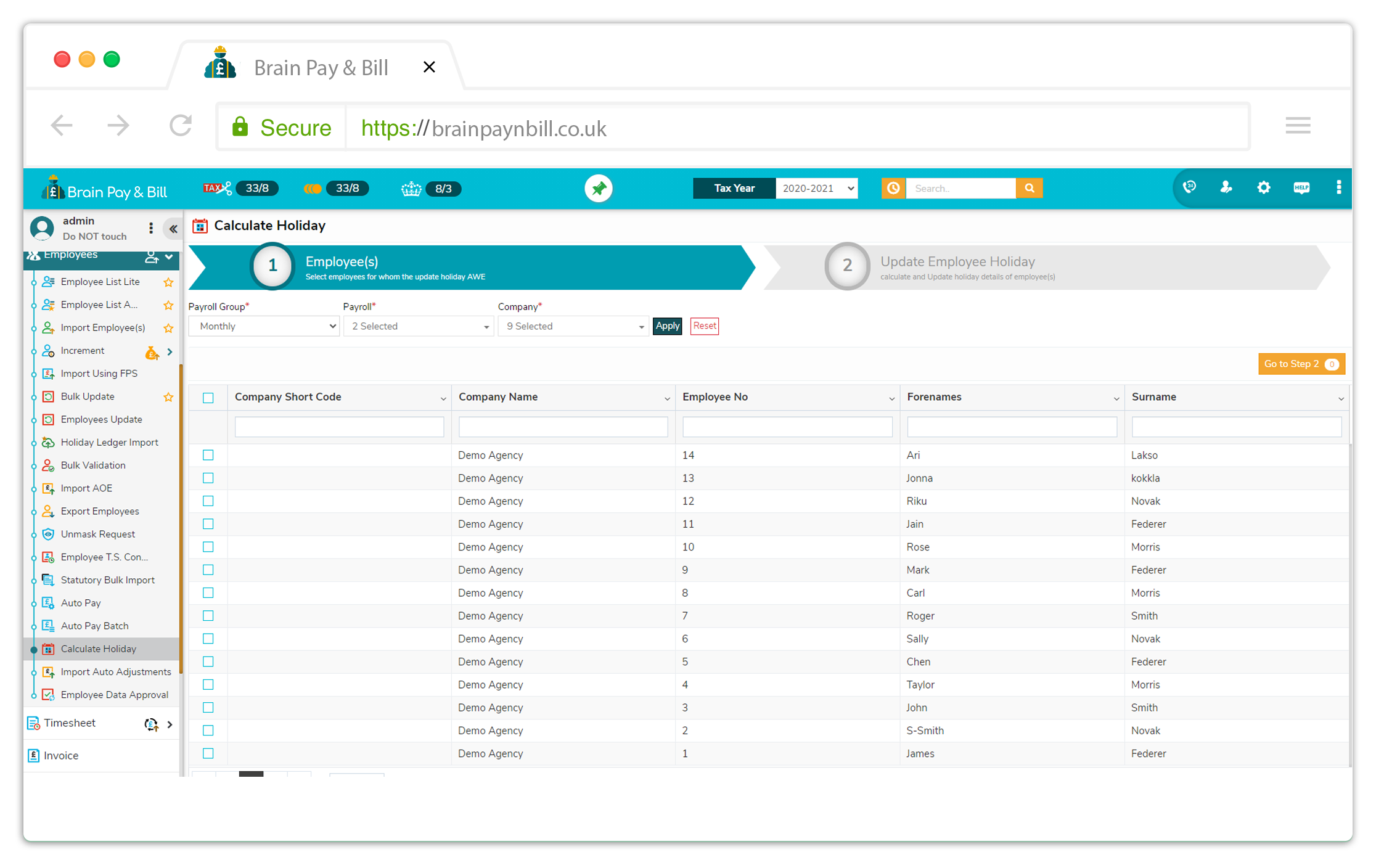Screen dimensions: 1376x868
Task: Click the browser reload icon
Action: click(x=181, y=126)
